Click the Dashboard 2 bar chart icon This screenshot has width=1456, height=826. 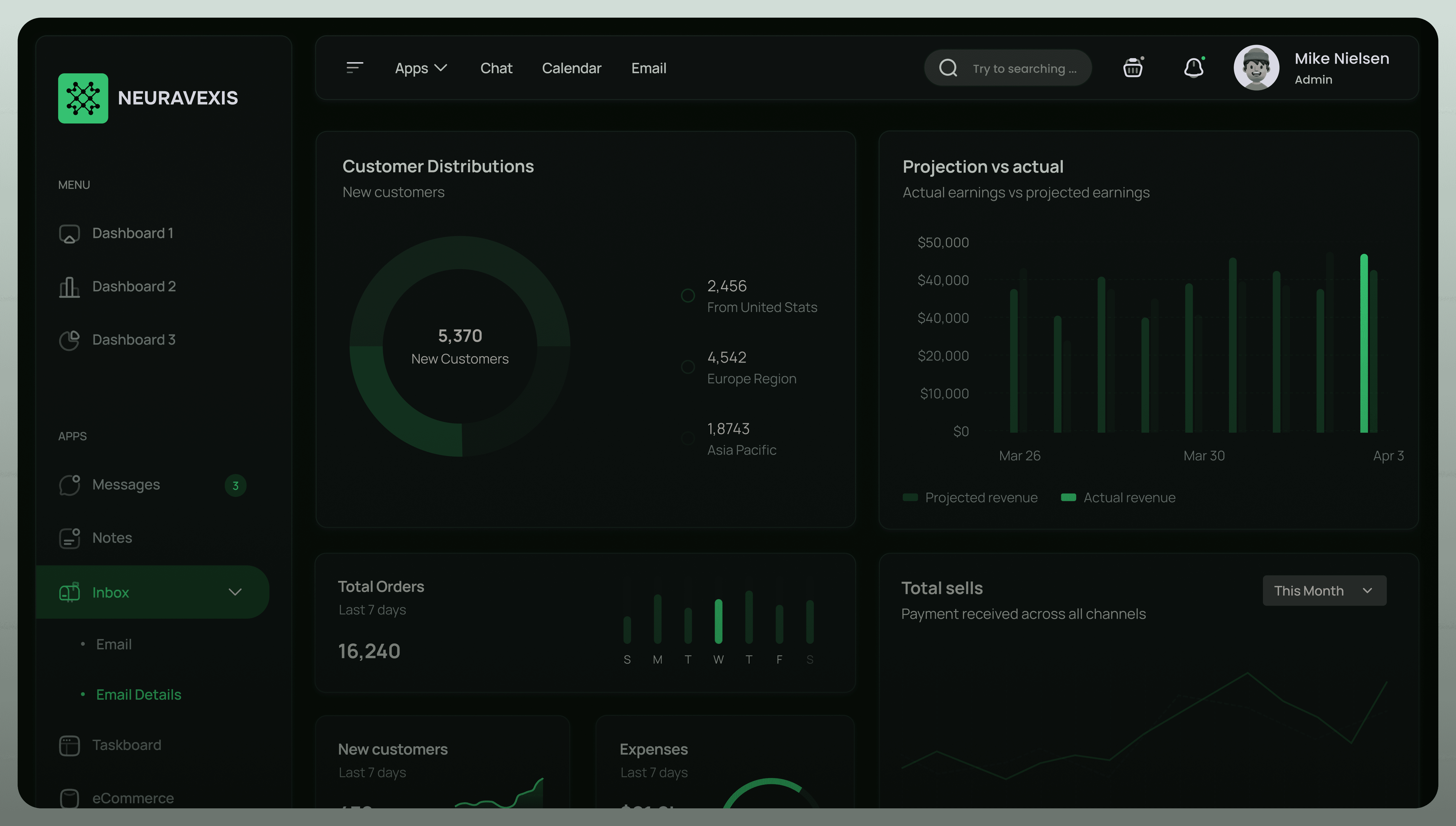(x=69, y=287)
